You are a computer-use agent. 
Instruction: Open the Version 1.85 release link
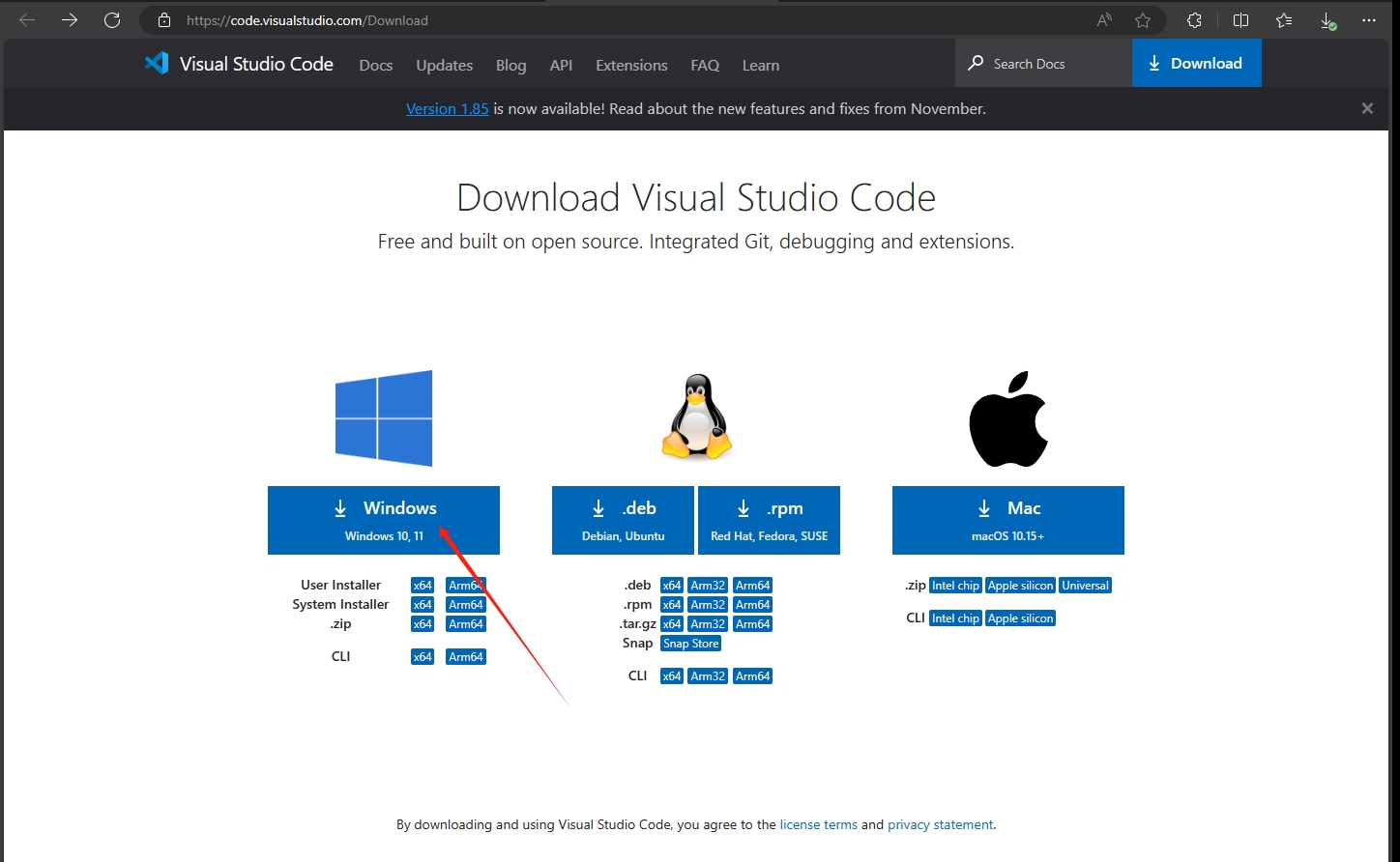point(447,109)
